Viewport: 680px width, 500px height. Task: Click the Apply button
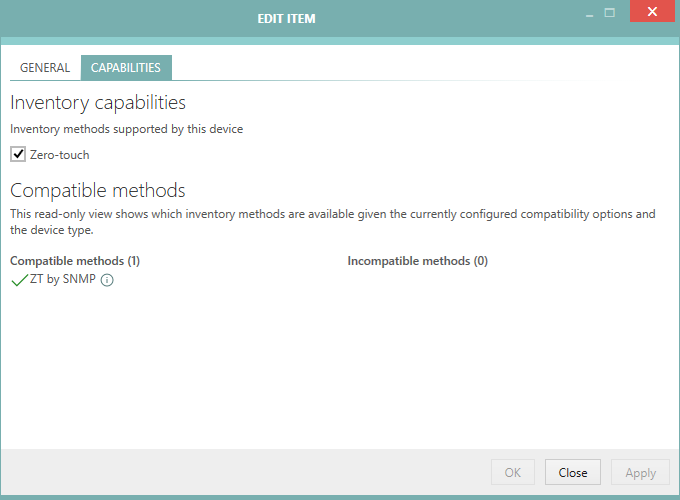click(x=640, y=472)
